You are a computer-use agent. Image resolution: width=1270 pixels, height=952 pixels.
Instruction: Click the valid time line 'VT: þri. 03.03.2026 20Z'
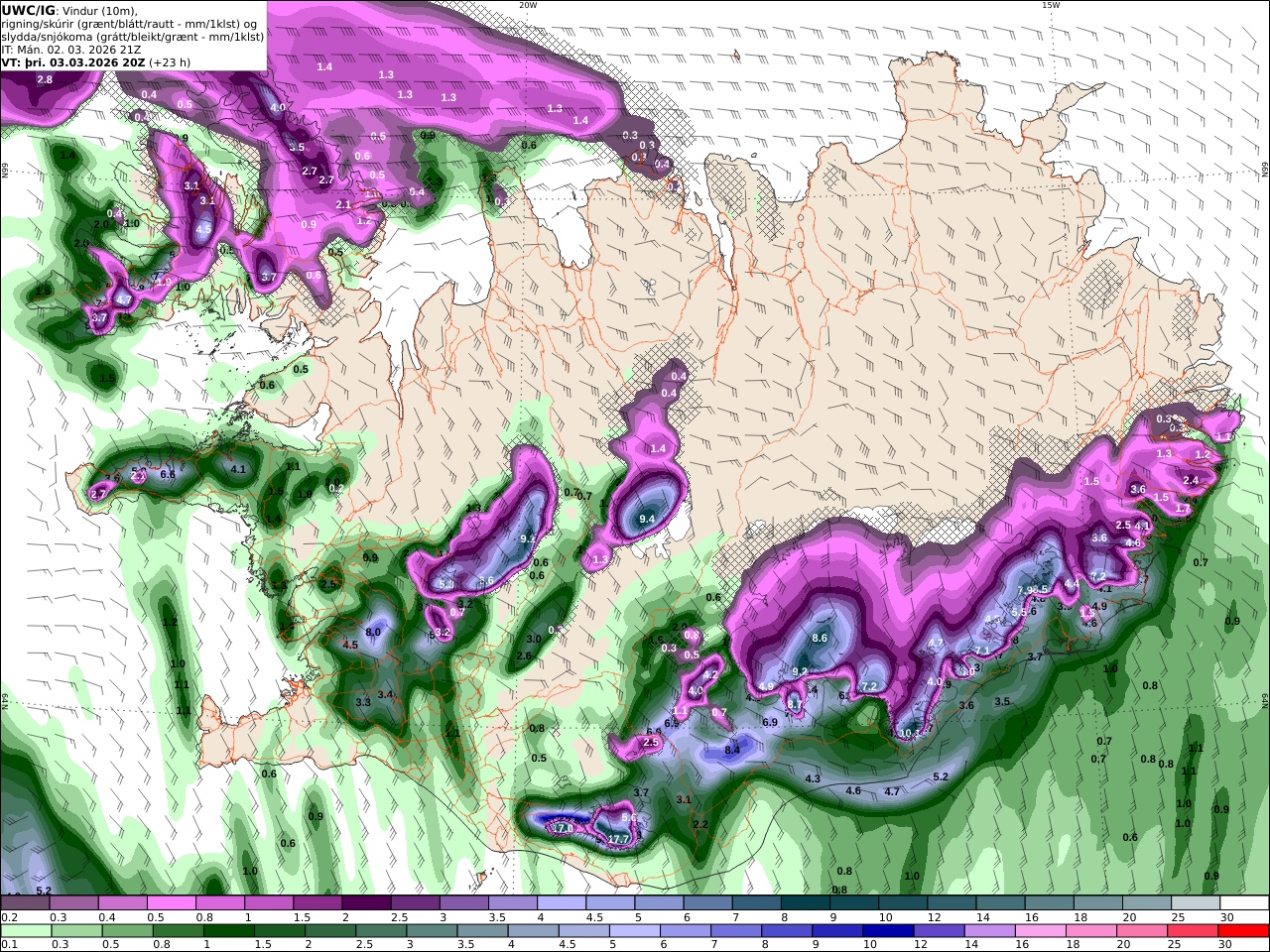(73, 61)
